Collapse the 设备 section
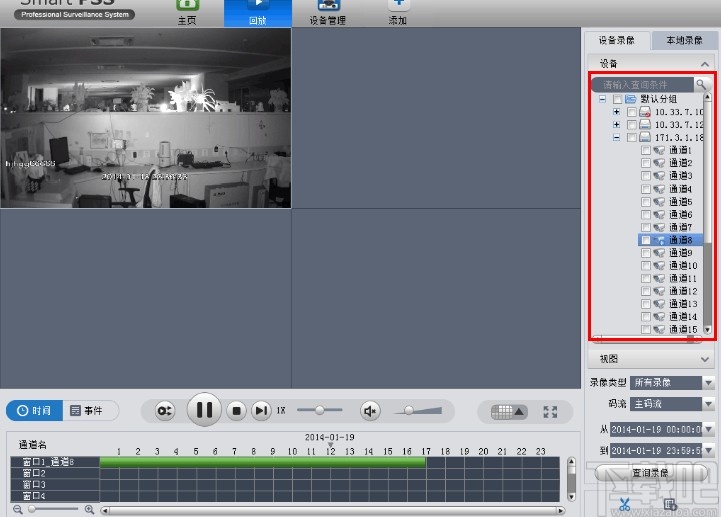Image resolution: width=721 pixels, height=517 pixels. (x=704, y=64)
